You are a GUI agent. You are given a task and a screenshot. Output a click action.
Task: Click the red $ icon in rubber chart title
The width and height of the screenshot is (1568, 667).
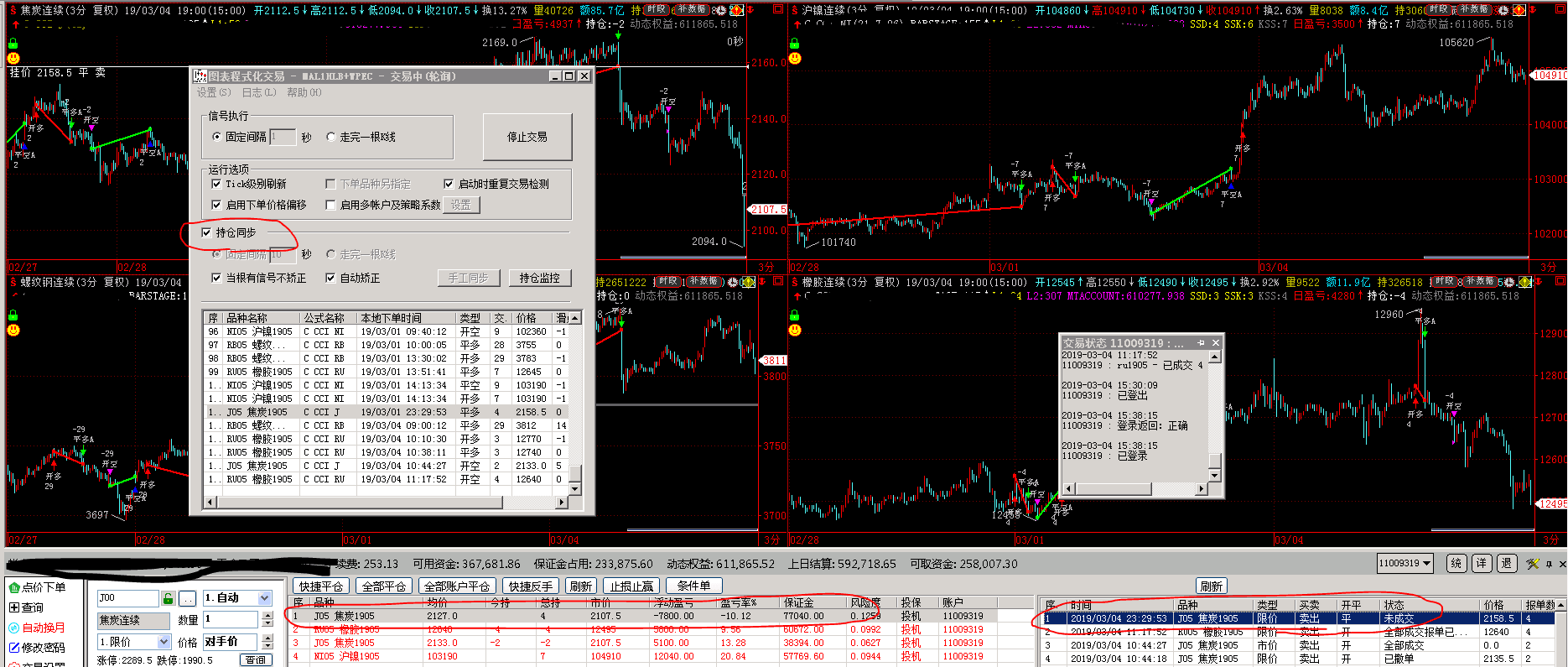[x=794, y=282]
